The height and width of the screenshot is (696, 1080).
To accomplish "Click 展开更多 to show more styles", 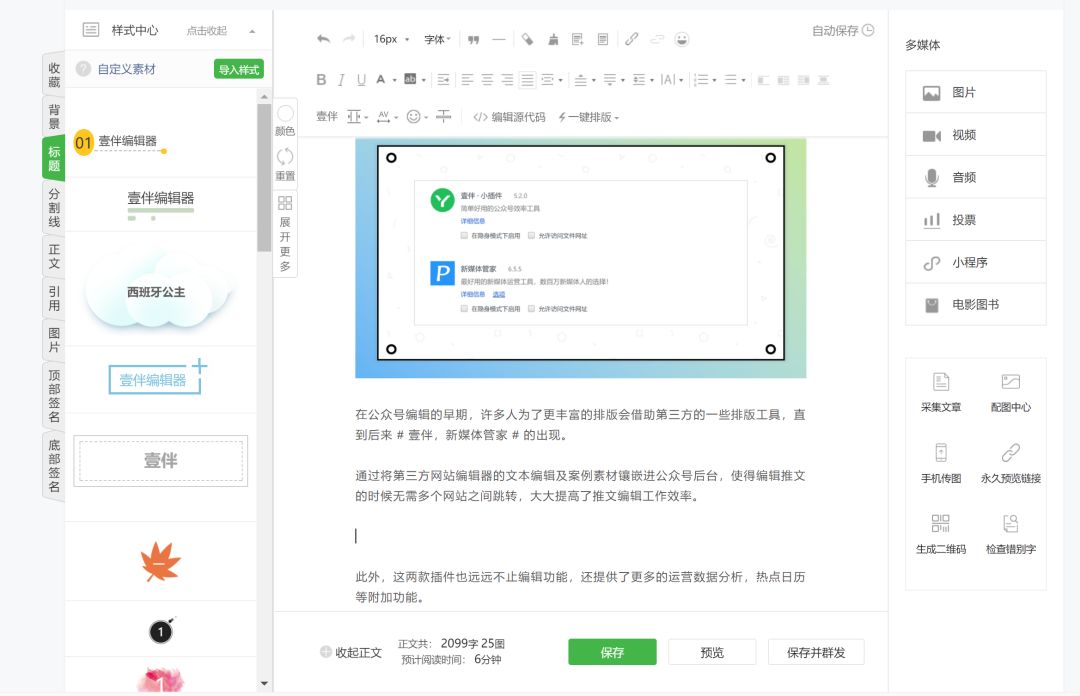I will 285,234.
